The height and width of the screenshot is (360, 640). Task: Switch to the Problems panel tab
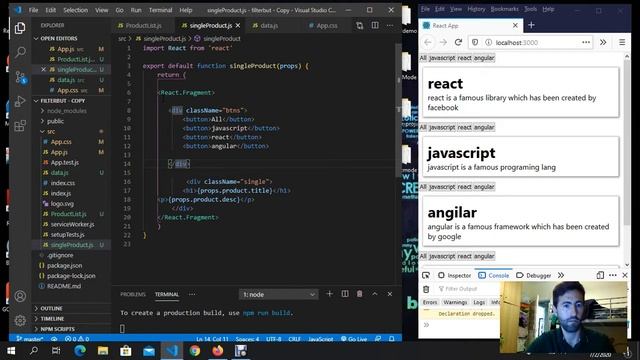coord(133,294)
